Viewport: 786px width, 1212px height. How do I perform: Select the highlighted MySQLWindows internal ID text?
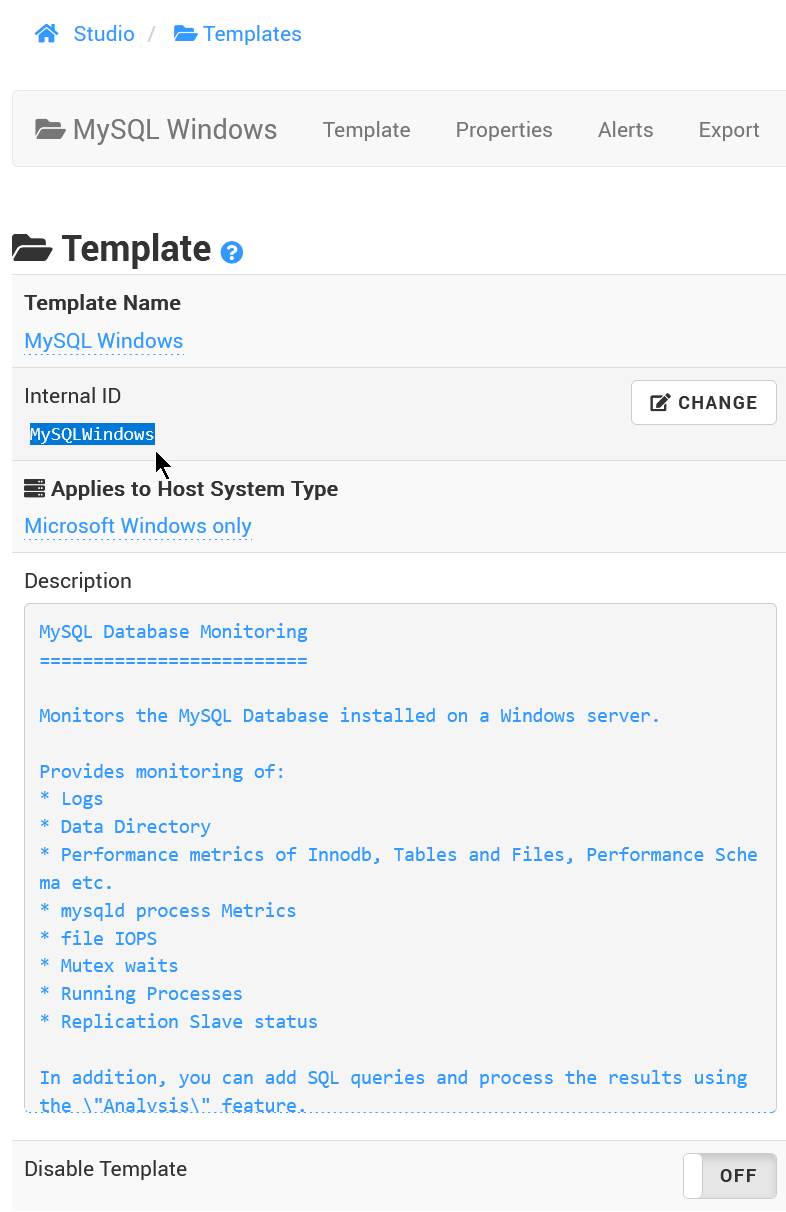click(x=91, y=433)
